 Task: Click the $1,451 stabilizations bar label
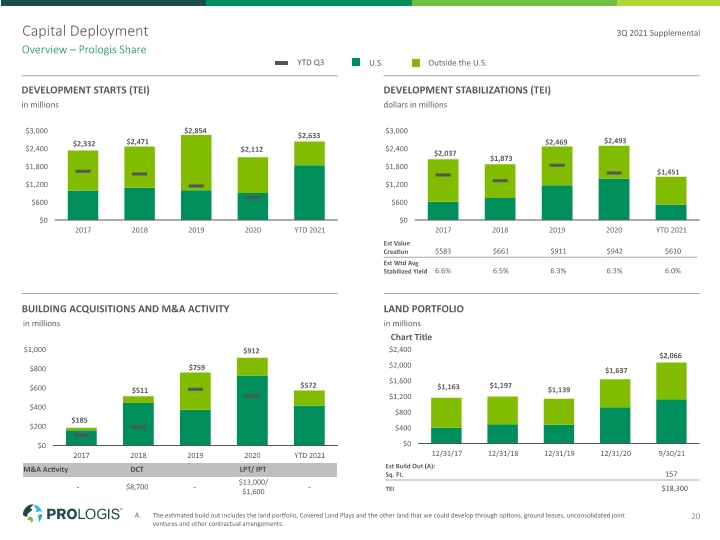[668, 172]
